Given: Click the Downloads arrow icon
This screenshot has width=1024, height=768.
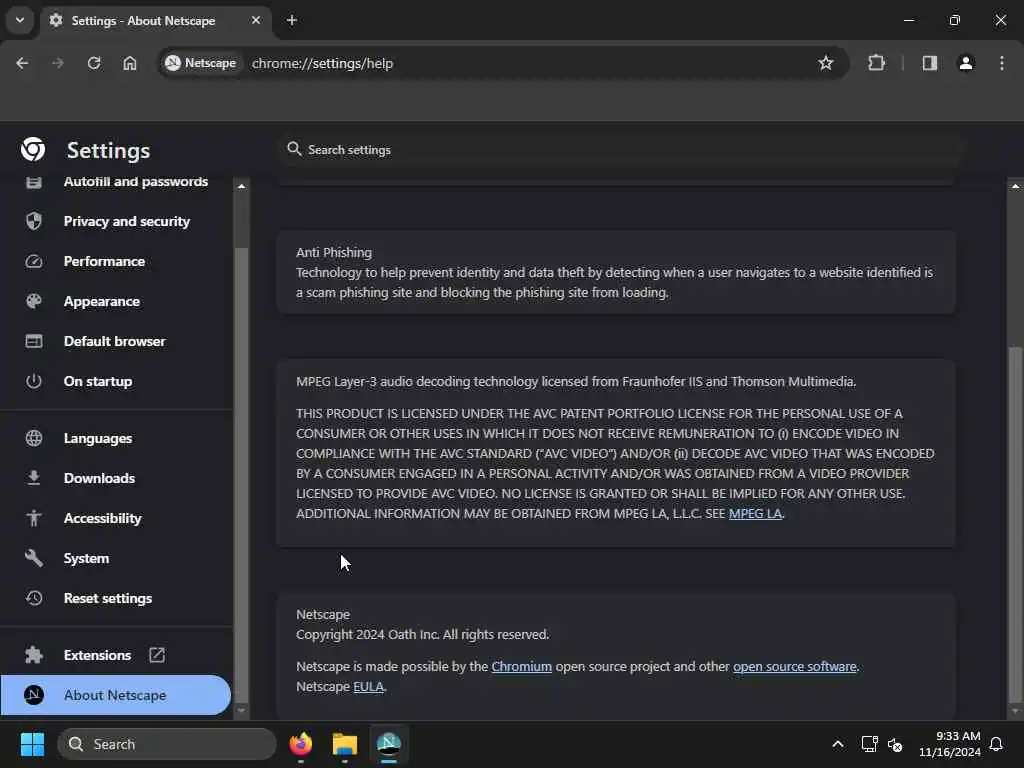Looking at the screenshot, I should click(x=34, y=478).
